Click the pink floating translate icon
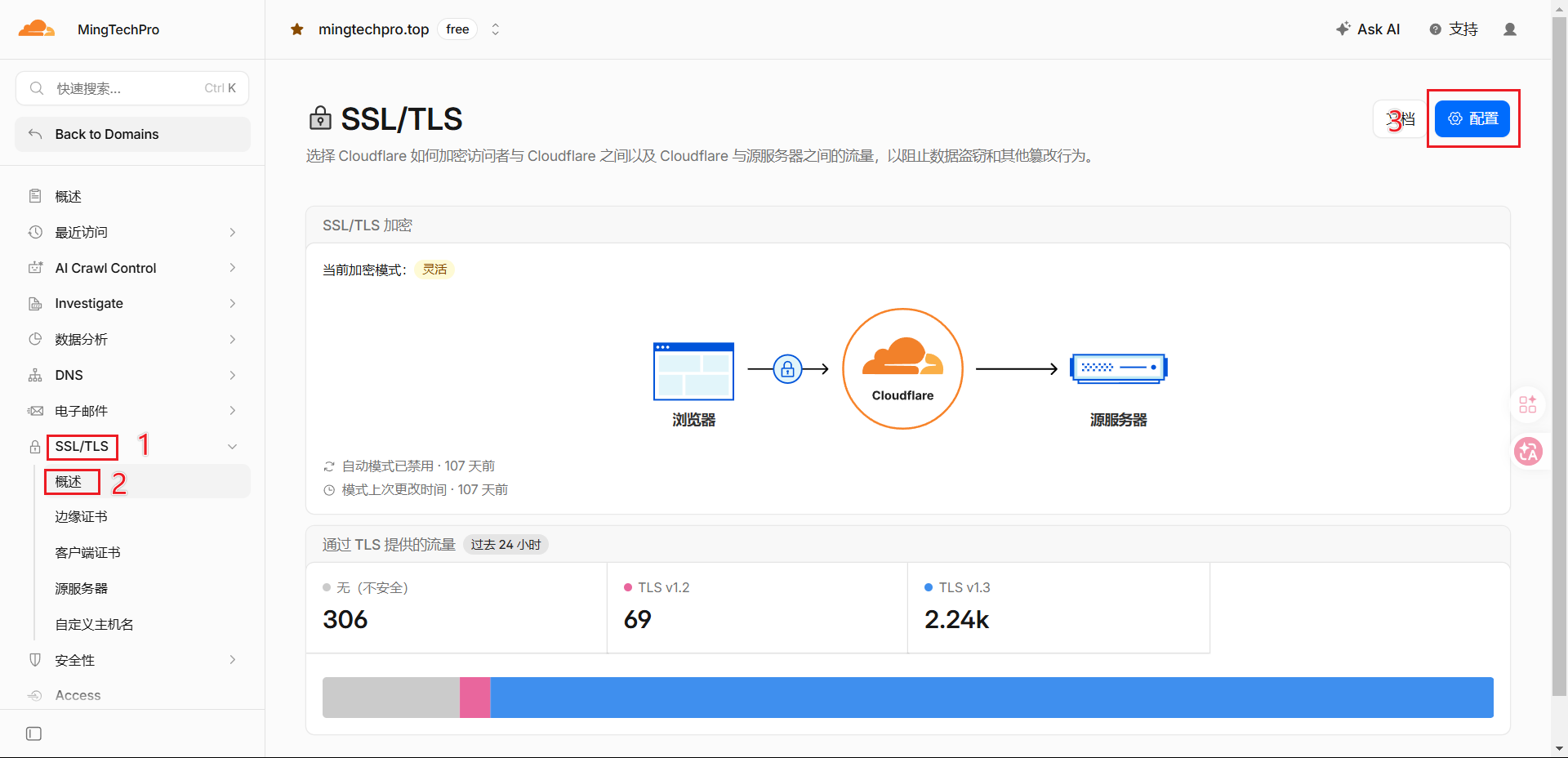 [1528, 451]
